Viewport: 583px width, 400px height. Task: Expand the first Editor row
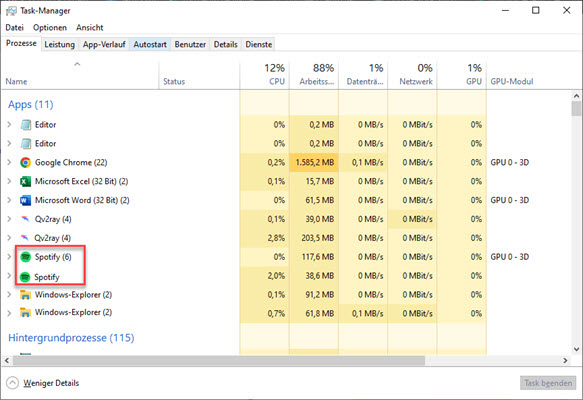(9, 125)
